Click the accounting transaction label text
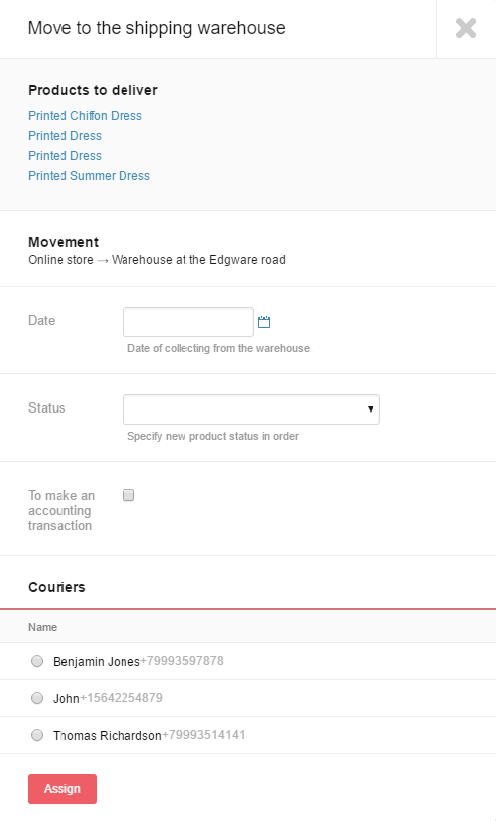The width and height of the screenshot is (496, 821). [x=61, y=510]
